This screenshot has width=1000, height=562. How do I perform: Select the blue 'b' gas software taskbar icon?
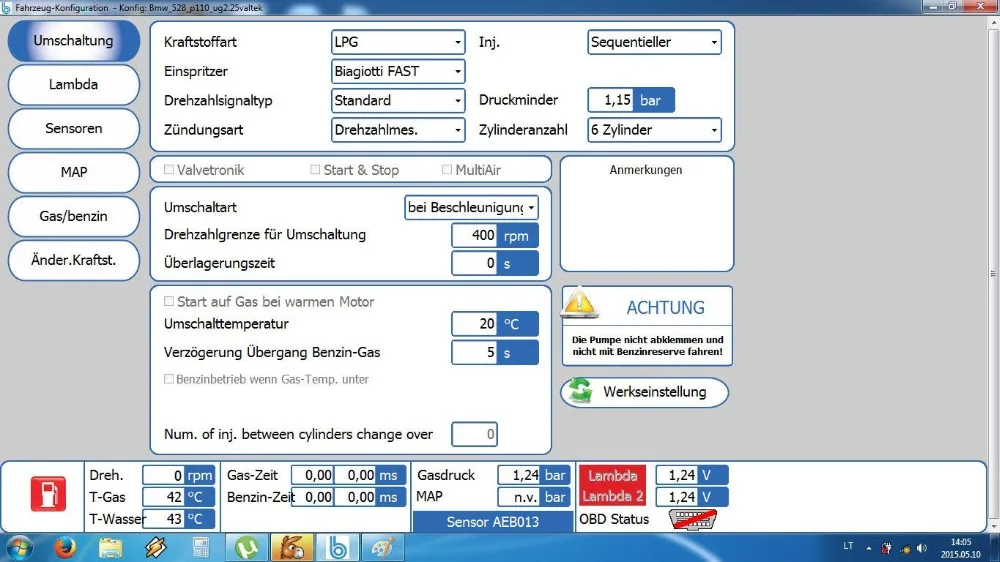[x=337, y=548]
